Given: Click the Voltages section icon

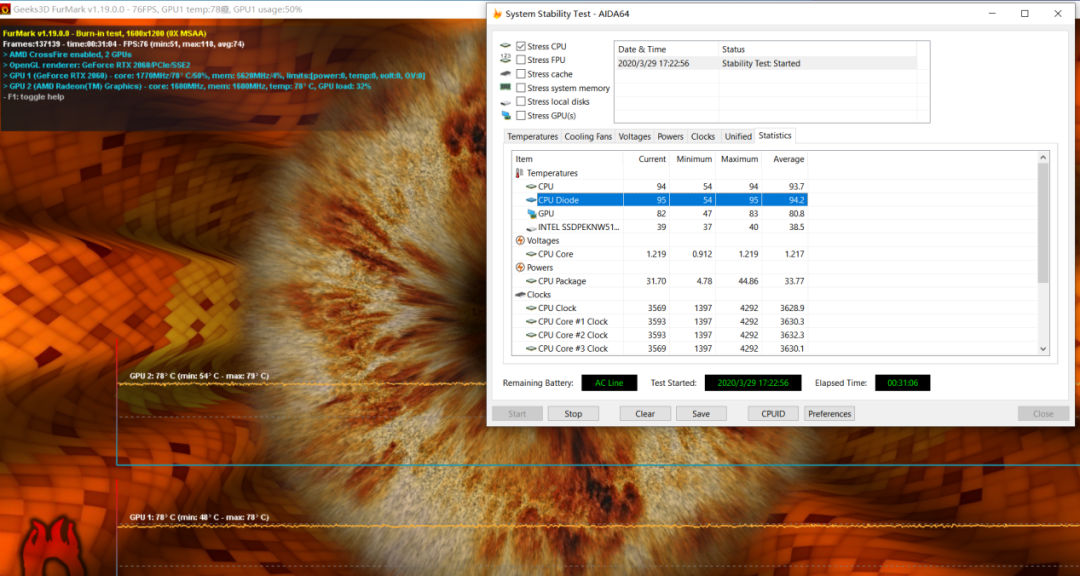Looking at the screenshot, I should tap(520, 240).
